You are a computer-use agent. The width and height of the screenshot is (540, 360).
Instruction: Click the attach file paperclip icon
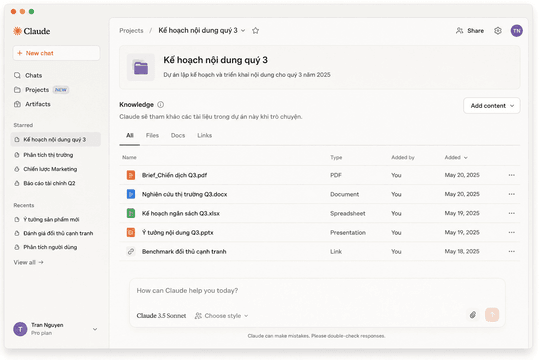tap(473, 315)
